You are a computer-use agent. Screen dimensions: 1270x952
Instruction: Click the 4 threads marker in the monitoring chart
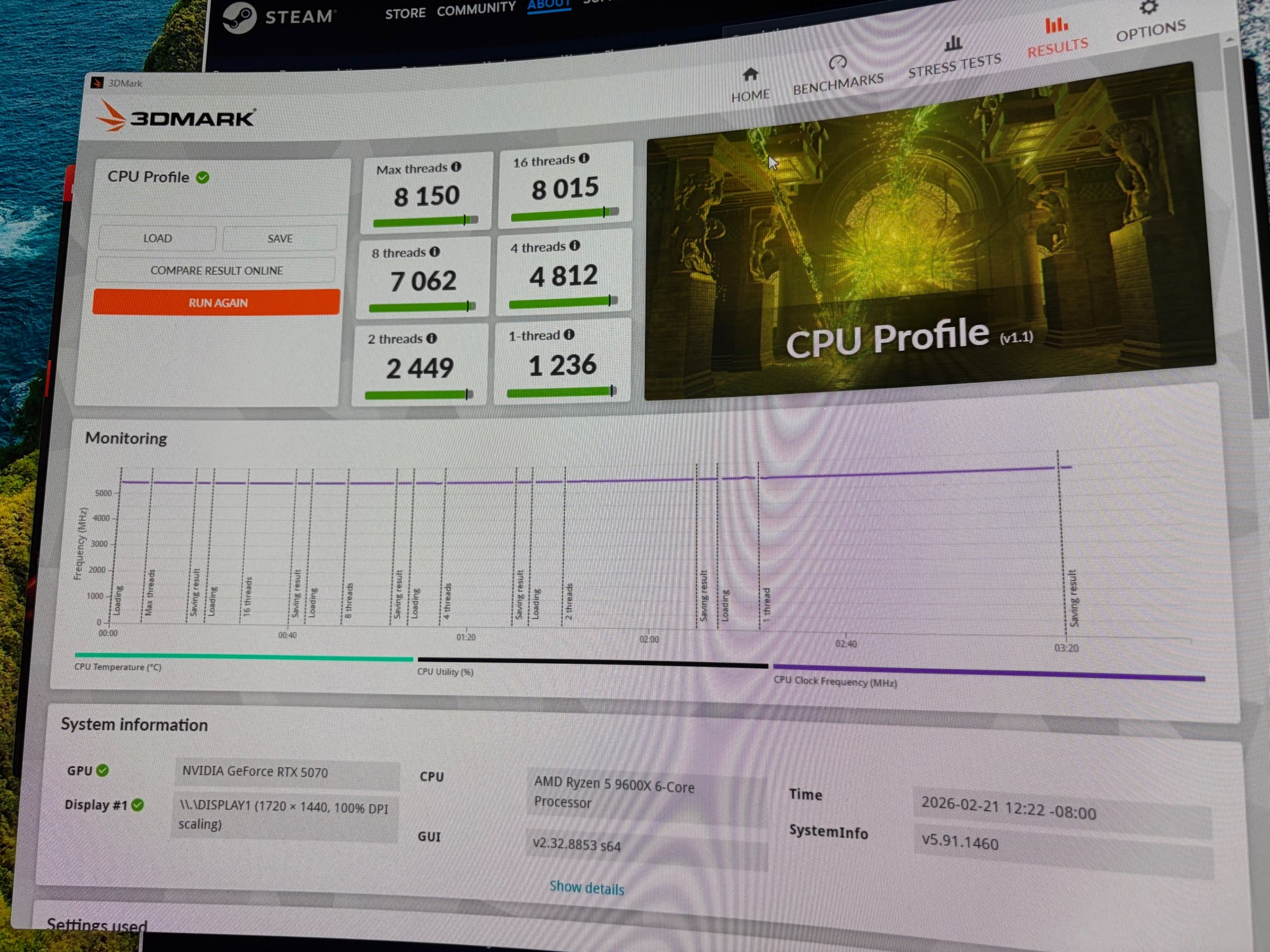(446, 601)
